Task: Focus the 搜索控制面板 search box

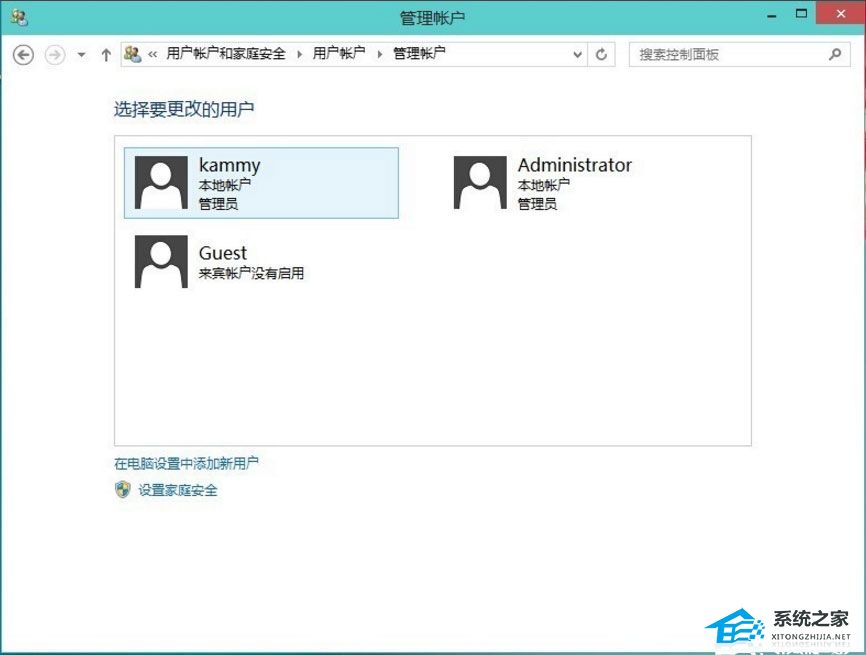Action: click(739, 55)
